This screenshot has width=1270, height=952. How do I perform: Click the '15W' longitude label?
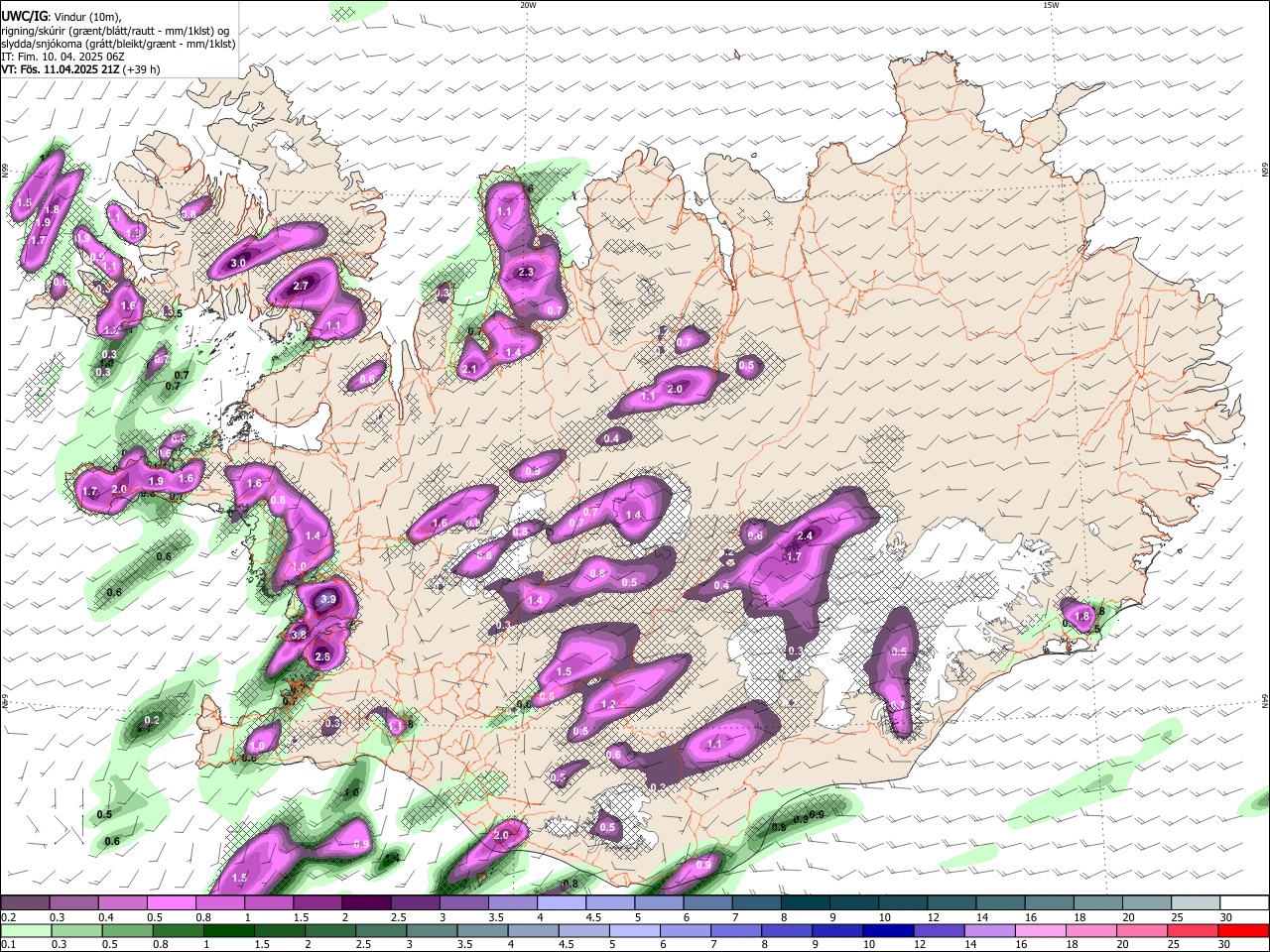coord(1051,5)
